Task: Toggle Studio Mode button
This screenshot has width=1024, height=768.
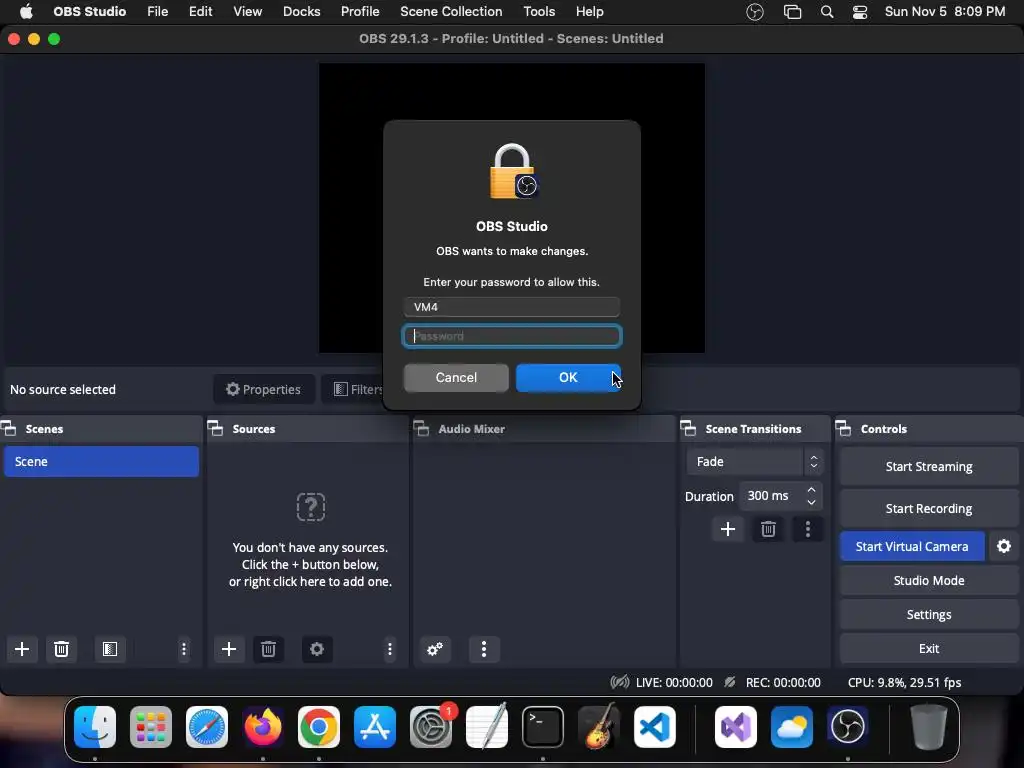Action: pyautogui.click(x=929, y=580)
